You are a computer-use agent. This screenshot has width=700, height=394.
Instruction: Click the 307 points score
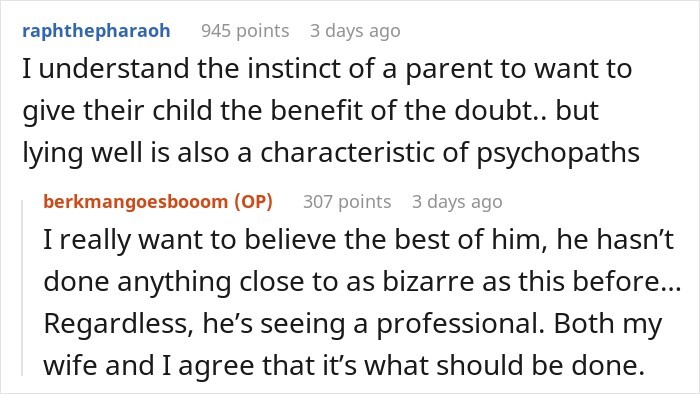[x=347, y=202]
